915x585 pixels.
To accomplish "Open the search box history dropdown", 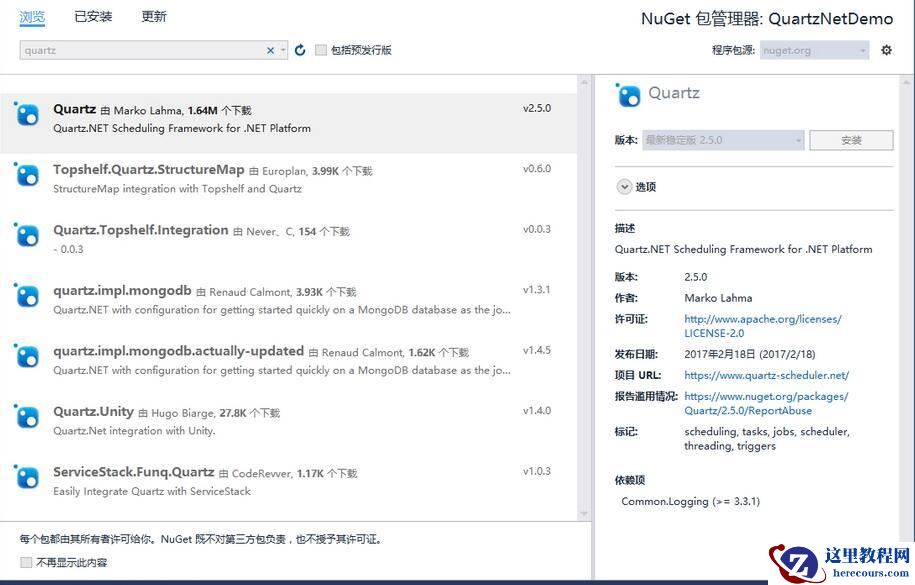I will pos(283,50).
